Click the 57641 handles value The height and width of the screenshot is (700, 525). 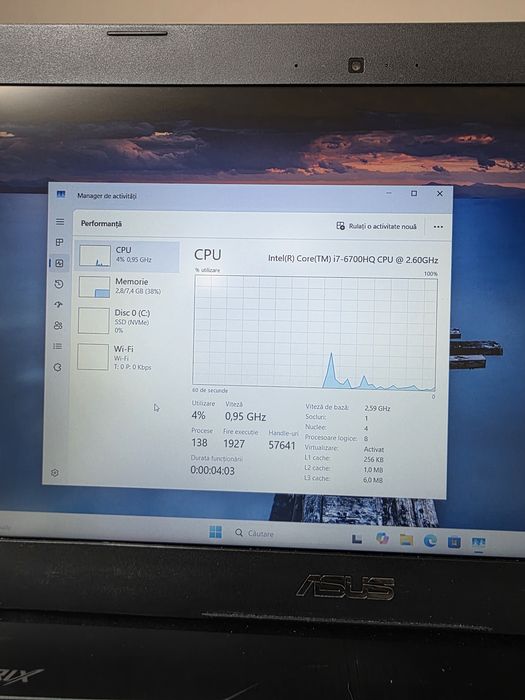(282, 445)
